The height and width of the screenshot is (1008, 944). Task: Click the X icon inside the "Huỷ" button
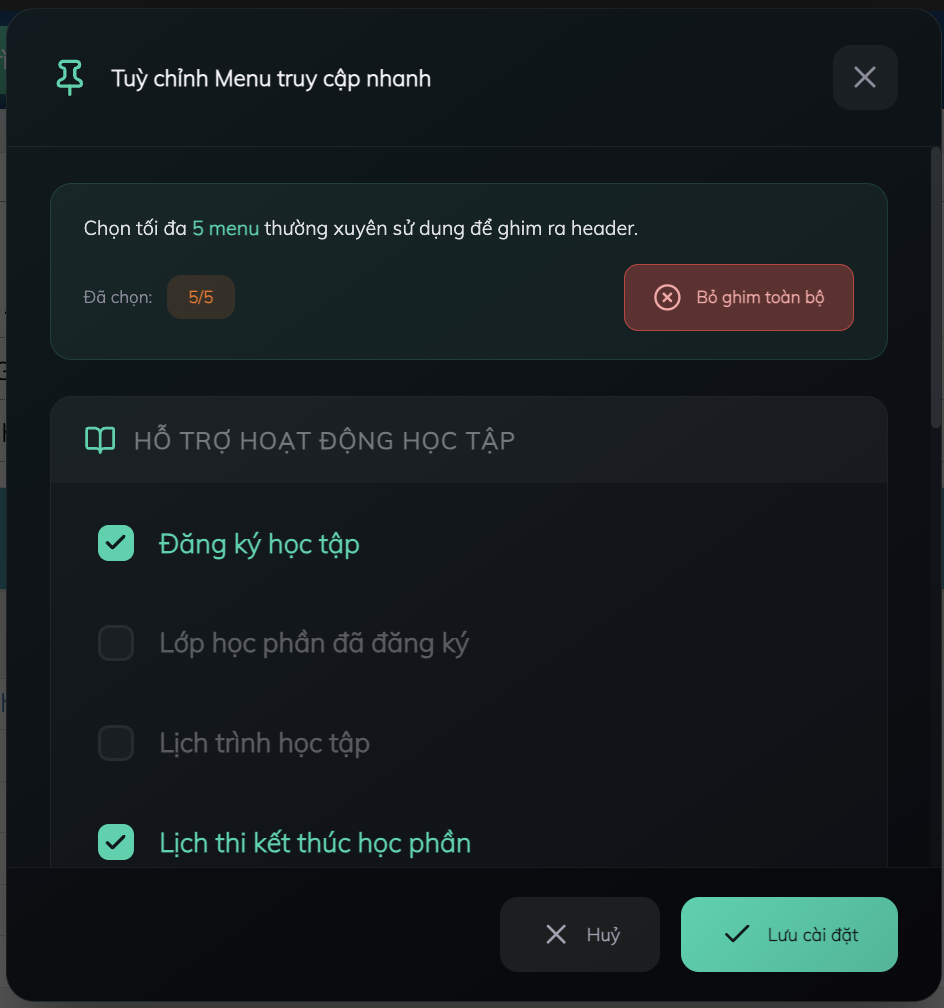[556, 934]
